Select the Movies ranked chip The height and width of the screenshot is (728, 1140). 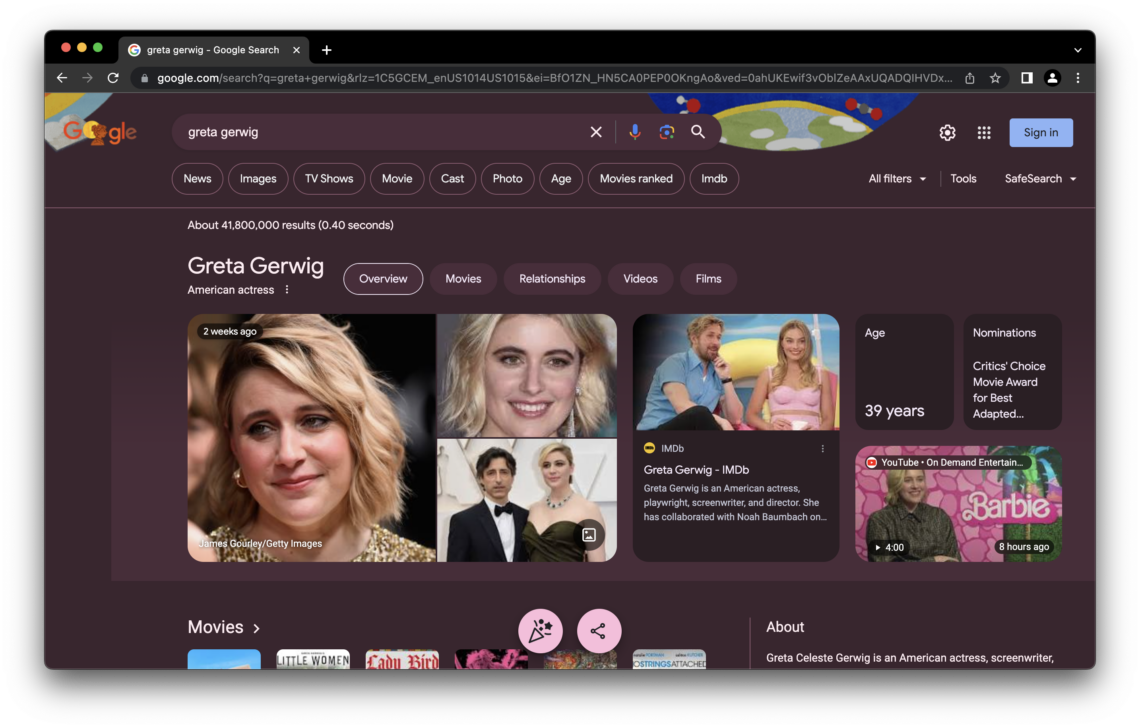point(636,179)
